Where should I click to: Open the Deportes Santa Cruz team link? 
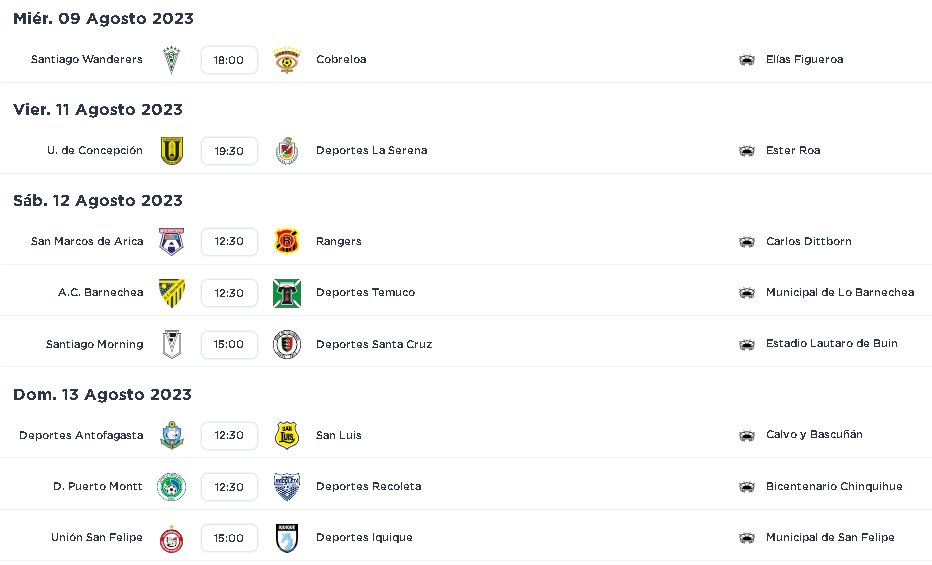point(374,344)
